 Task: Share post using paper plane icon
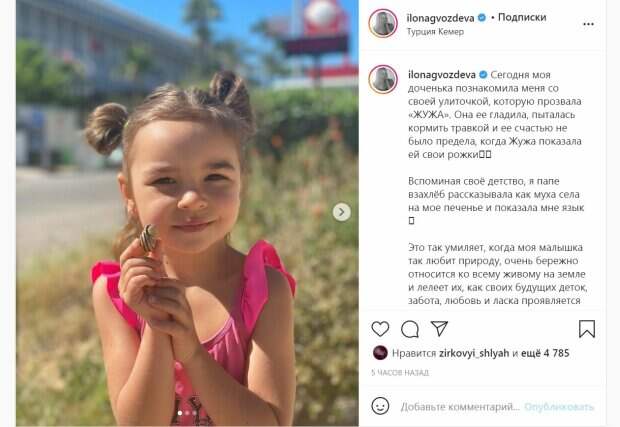tap(439, 329)
